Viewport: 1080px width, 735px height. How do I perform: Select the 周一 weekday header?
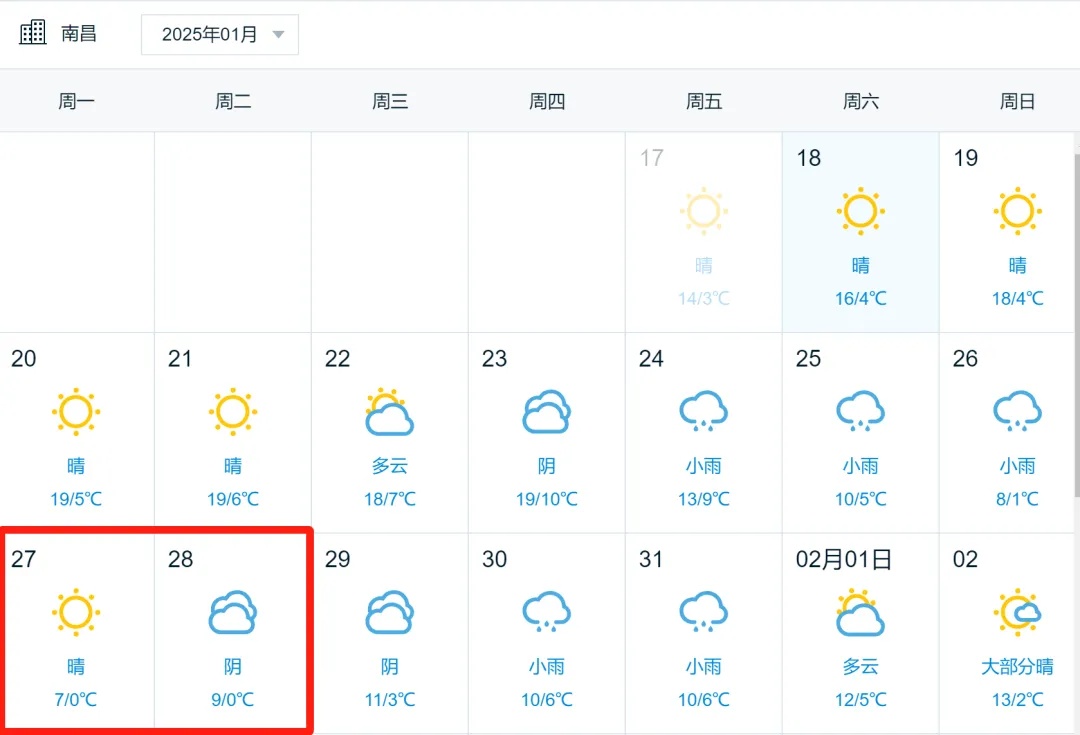point(76,100)
